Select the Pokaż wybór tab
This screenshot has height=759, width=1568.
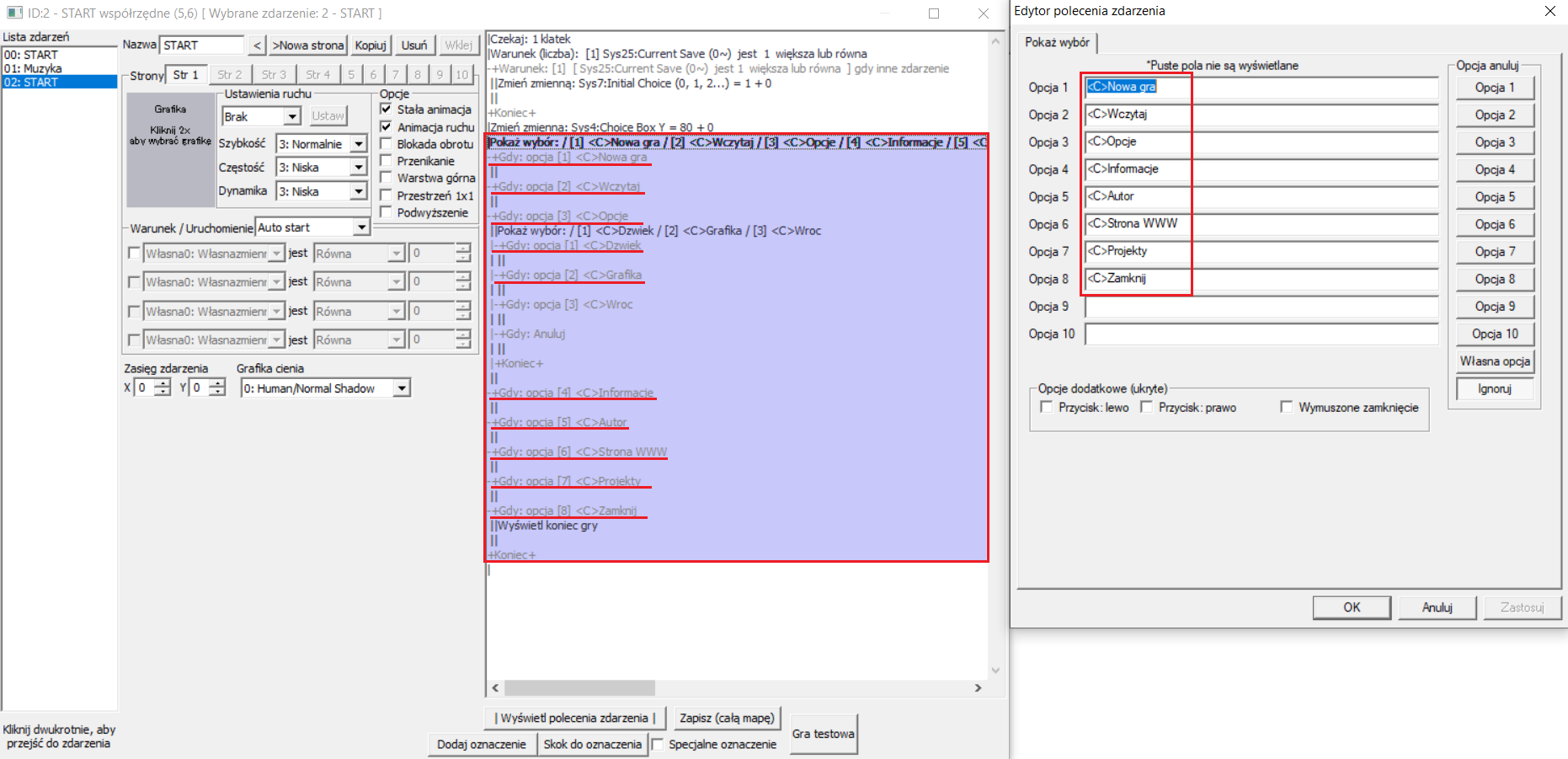click(1057, 42)
